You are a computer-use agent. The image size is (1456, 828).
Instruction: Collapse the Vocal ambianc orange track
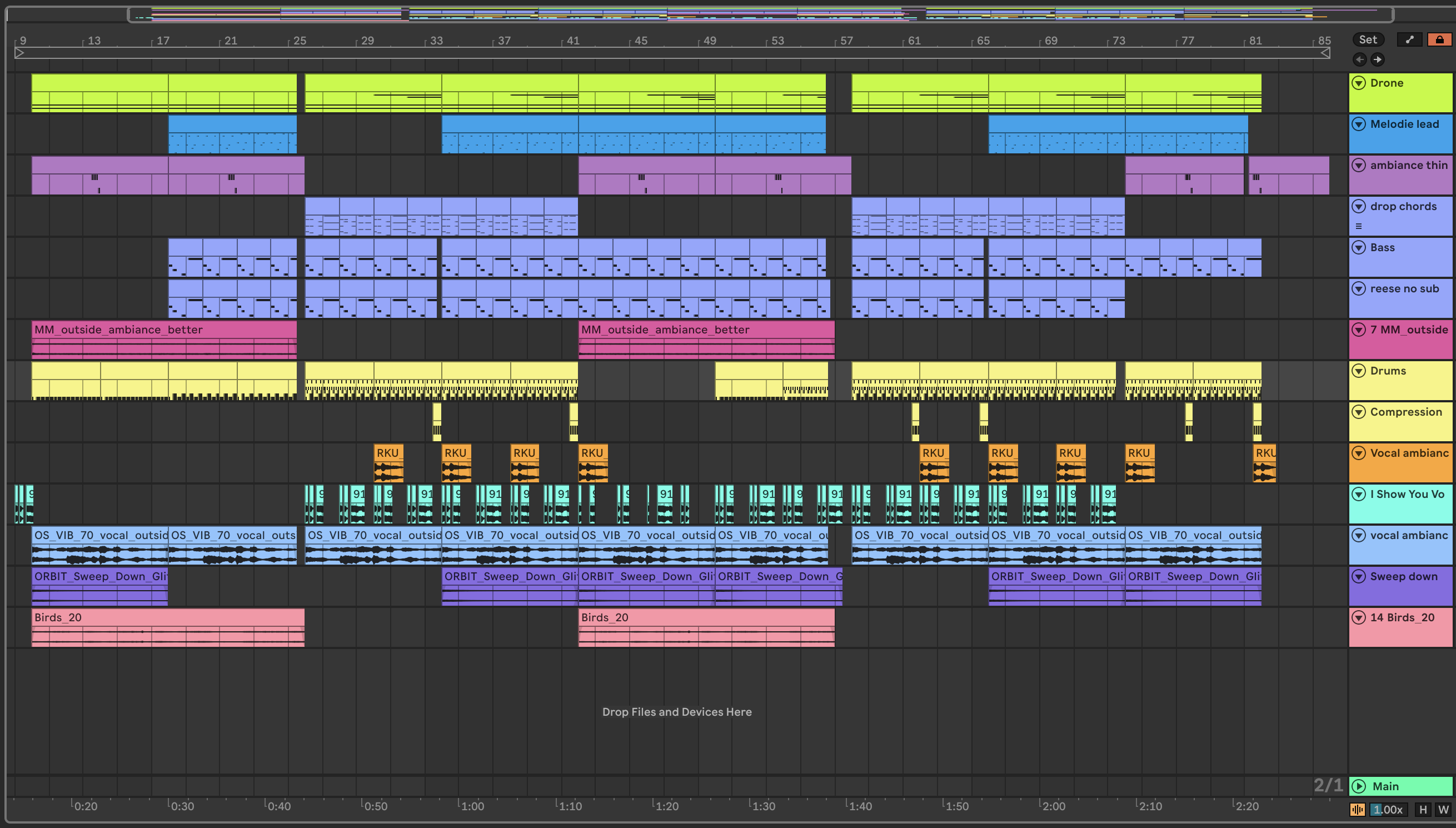tap(1359, 453)
